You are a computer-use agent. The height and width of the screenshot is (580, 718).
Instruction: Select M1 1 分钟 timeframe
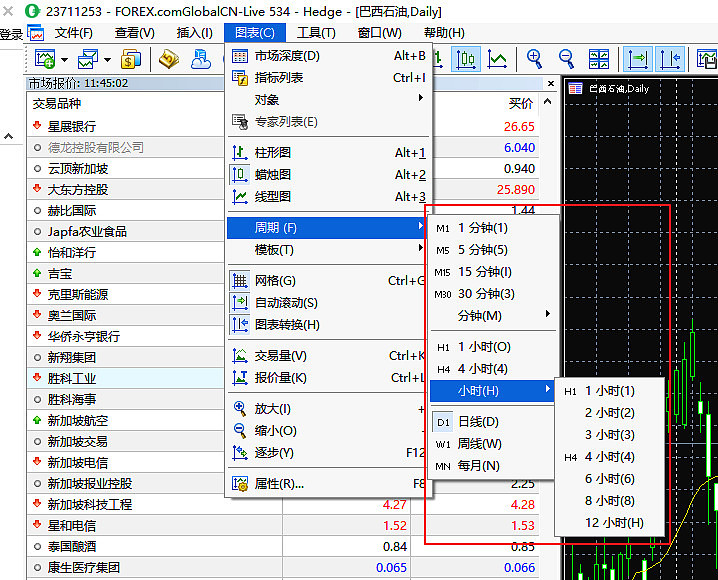click(493, 228)
